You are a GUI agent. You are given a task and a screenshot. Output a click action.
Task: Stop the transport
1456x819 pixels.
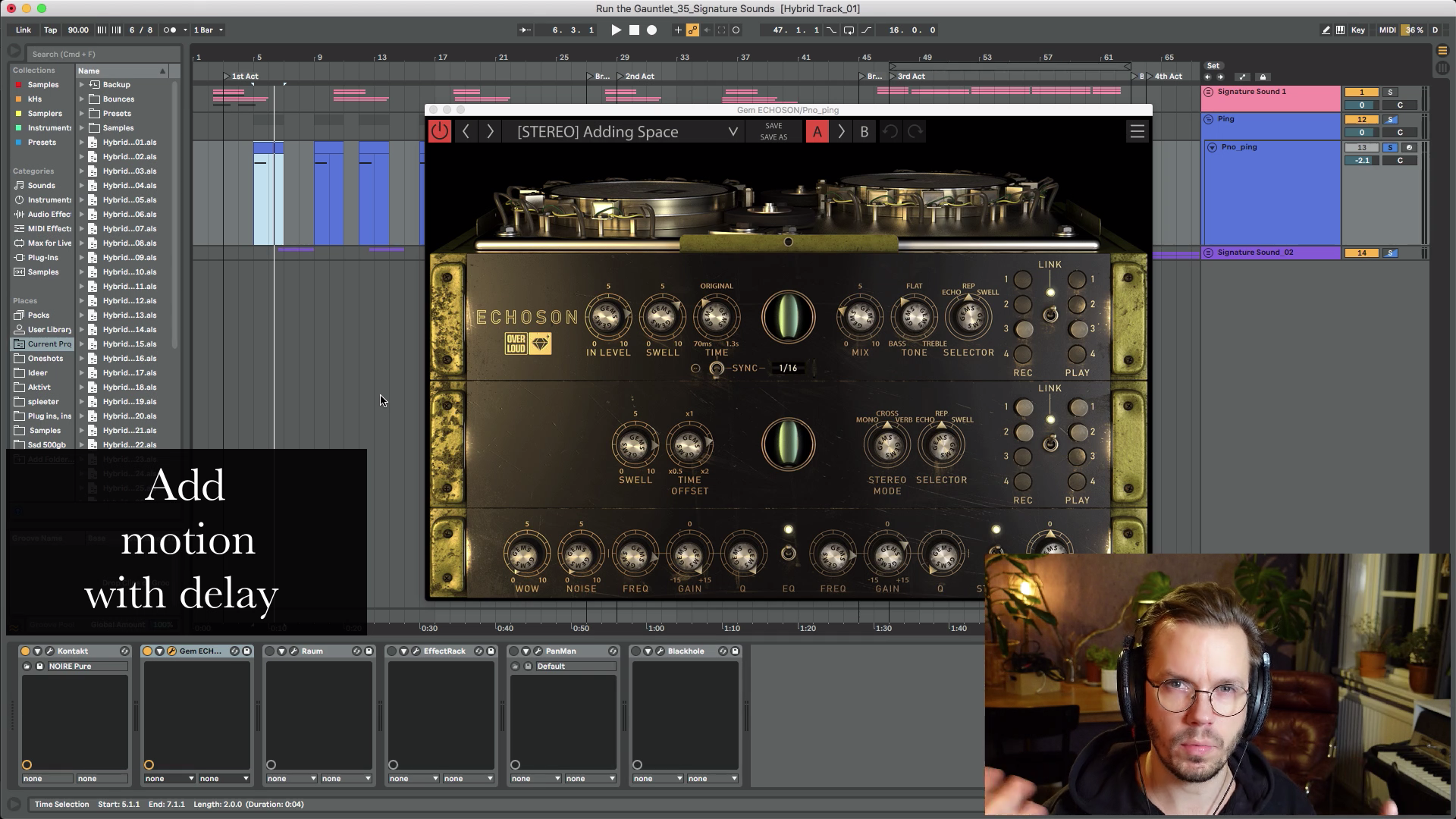[x=634, y=30]
